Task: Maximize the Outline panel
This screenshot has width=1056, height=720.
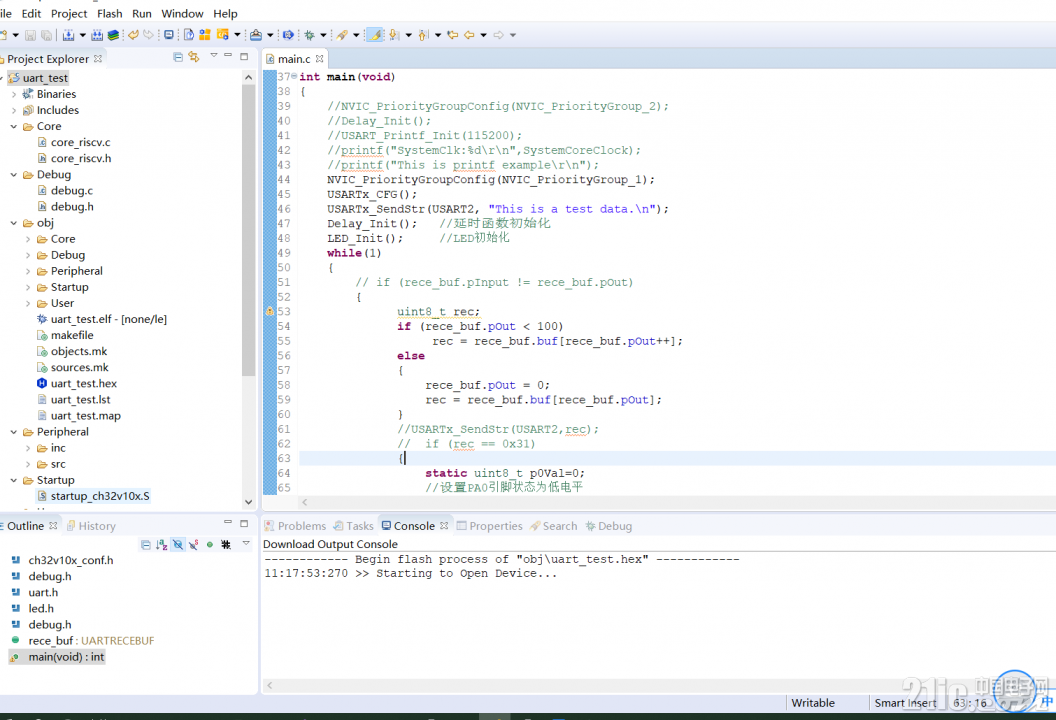Action: (244, 523)
